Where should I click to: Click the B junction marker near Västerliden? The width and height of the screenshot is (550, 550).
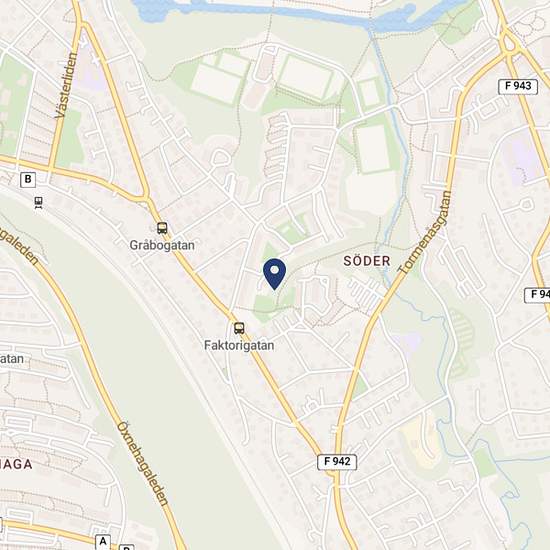coord(28,180)
